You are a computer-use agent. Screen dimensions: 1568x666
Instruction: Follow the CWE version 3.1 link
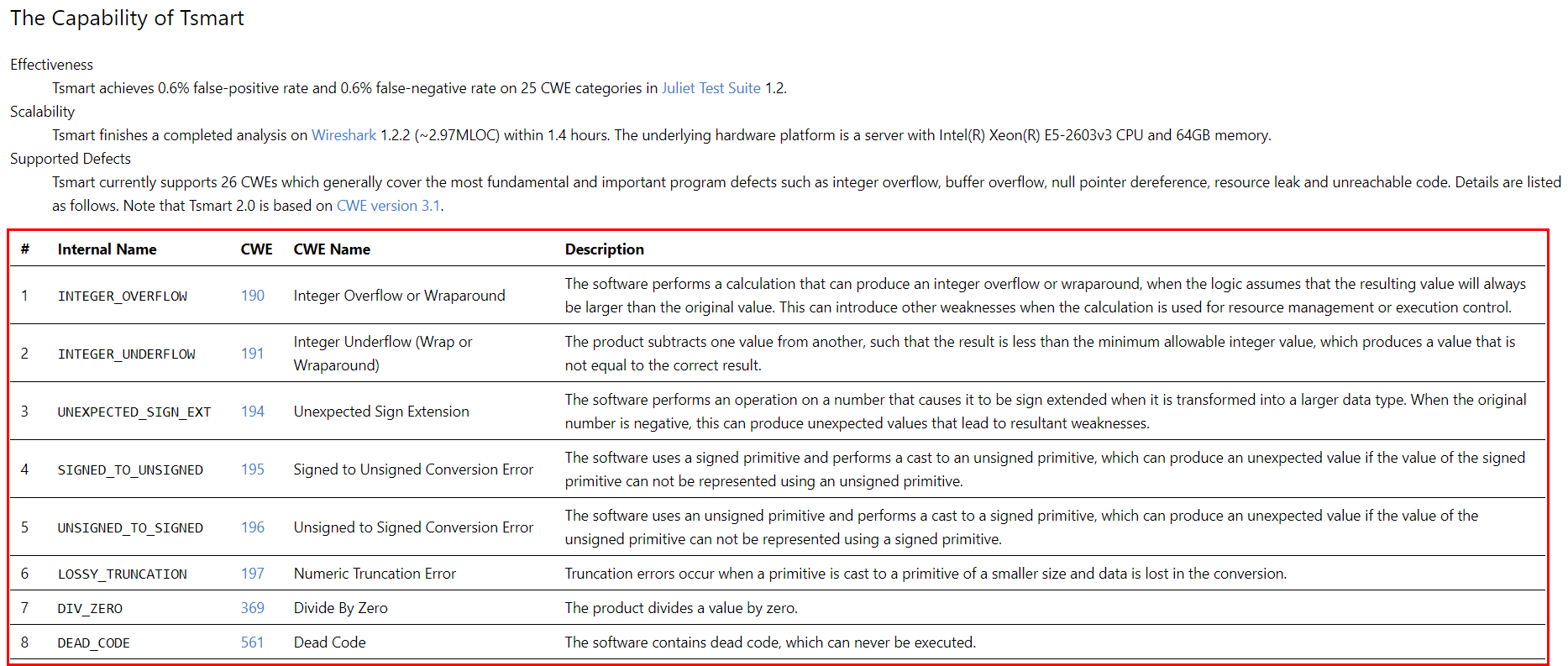[x=388, y=206]
